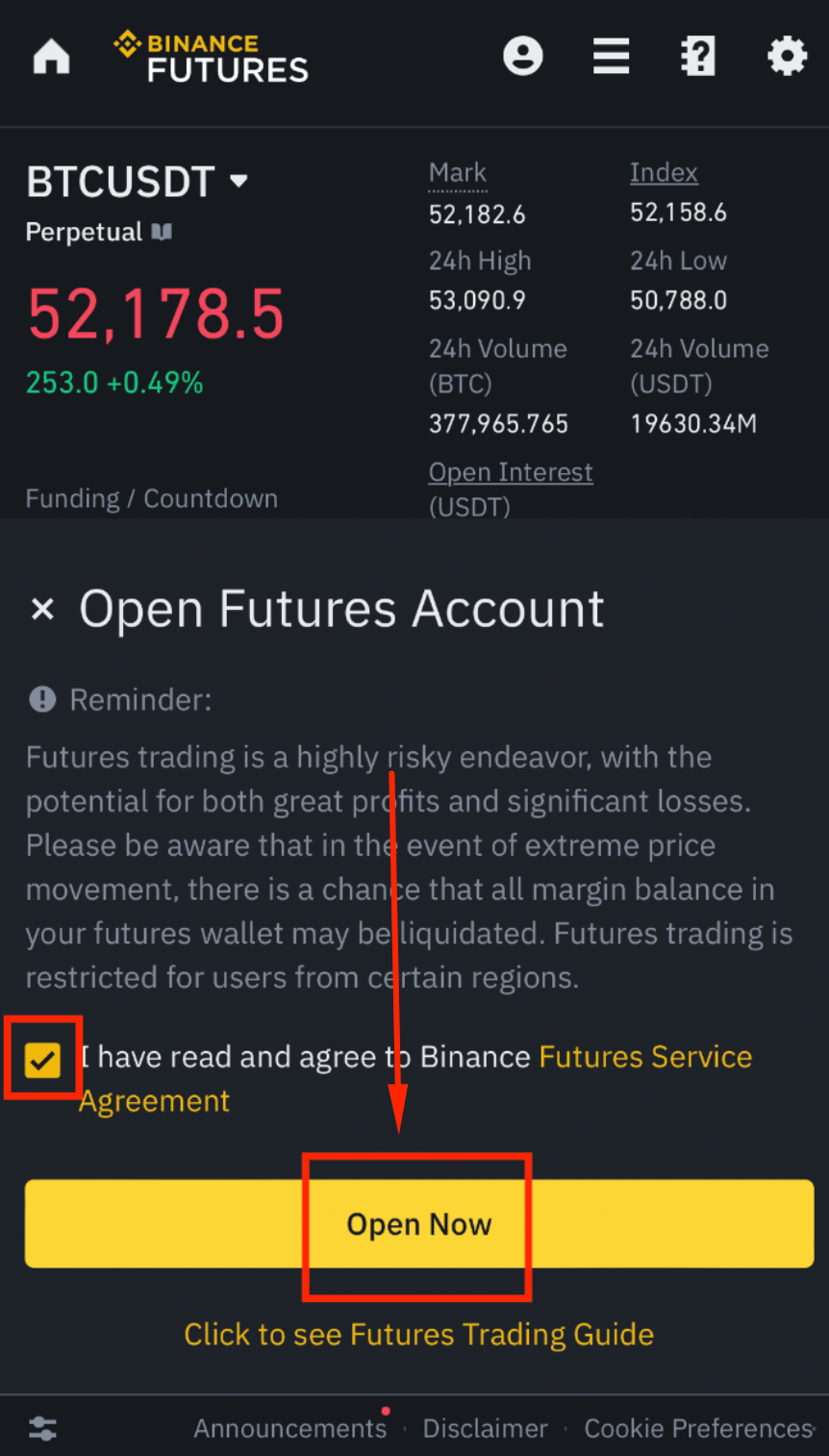
Task: Open the Announcements link
Action: pyautogui.click(x=289, y=1428)
